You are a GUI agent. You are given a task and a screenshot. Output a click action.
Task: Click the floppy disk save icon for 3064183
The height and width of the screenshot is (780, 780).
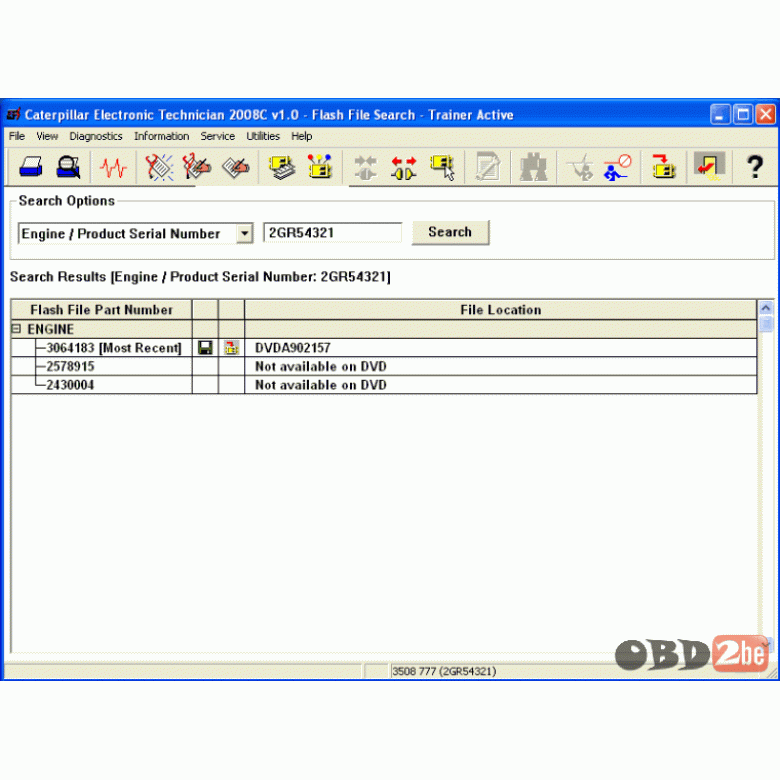[205, 348]
